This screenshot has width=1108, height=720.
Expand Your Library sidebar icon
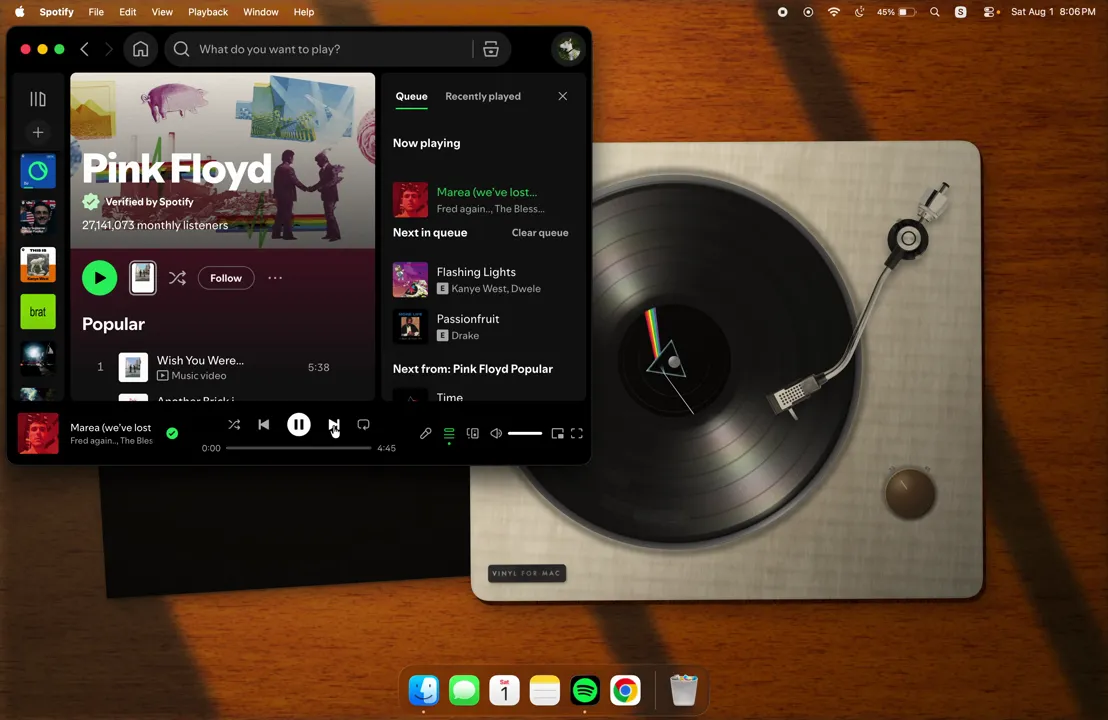click(37, 99)
